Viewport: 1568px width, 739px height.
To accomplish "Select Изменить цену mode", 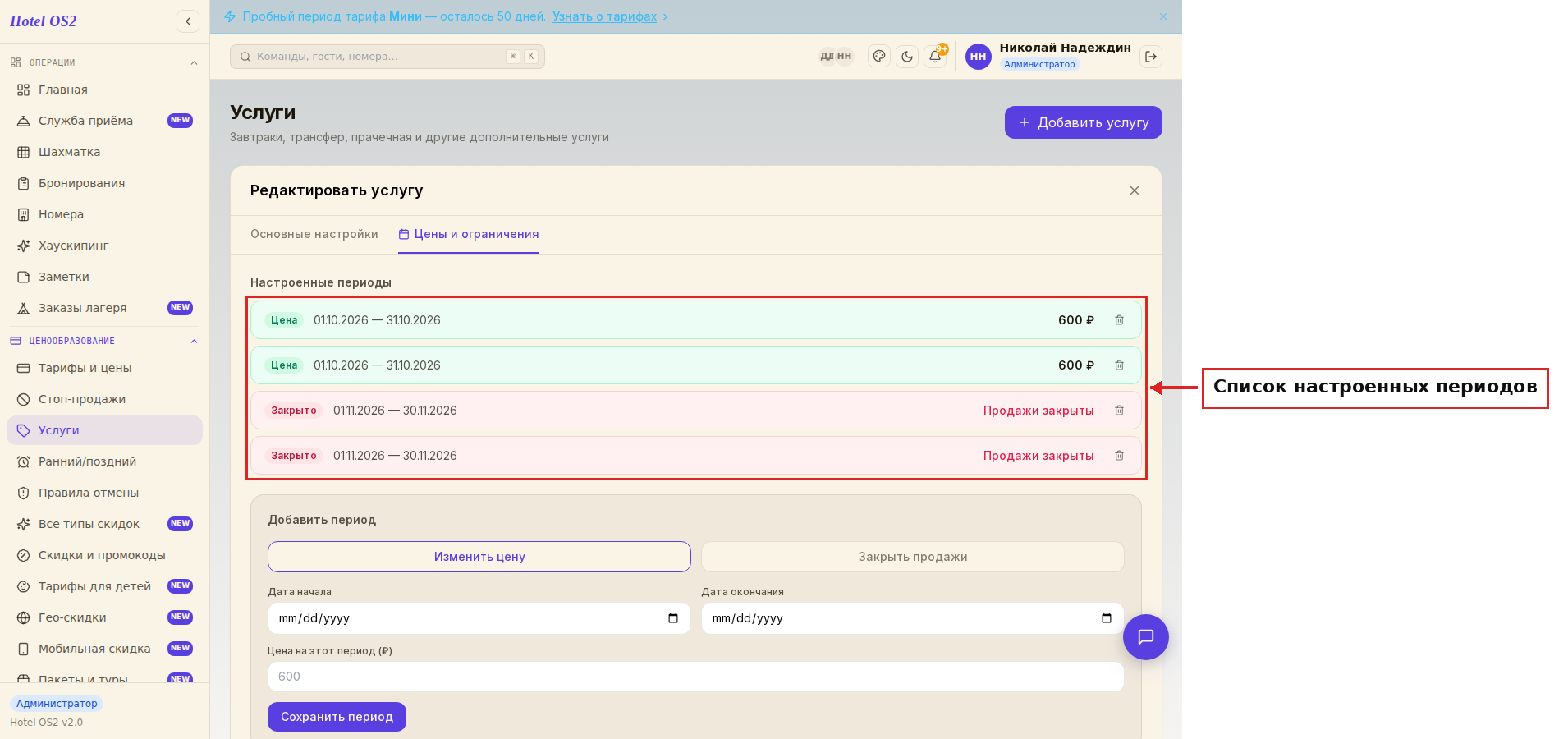I will 479,557.
